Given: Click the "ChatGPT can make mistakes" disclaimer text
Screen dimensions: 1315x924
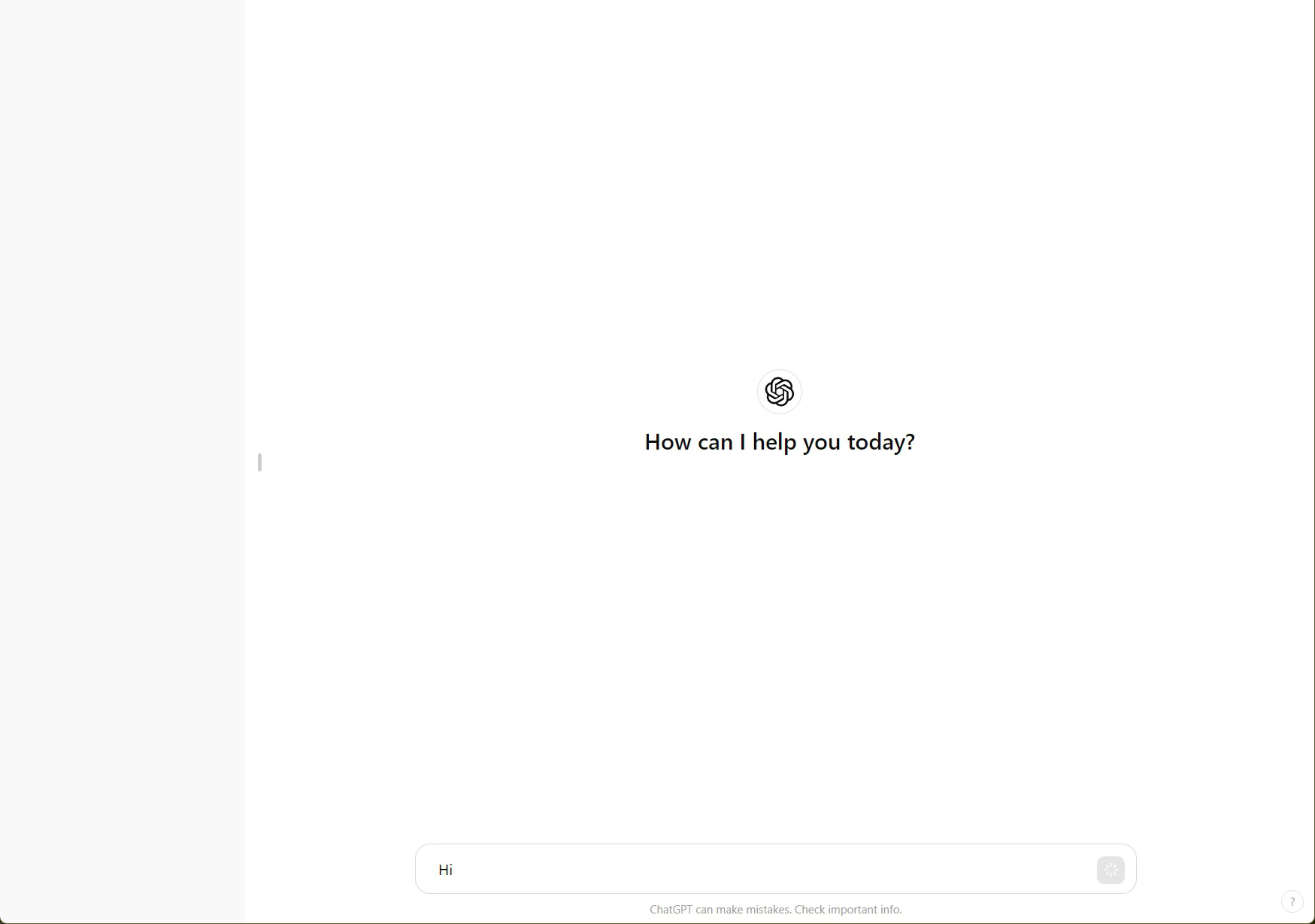Looking at the screenshot, I should click(x=775, y=910).
